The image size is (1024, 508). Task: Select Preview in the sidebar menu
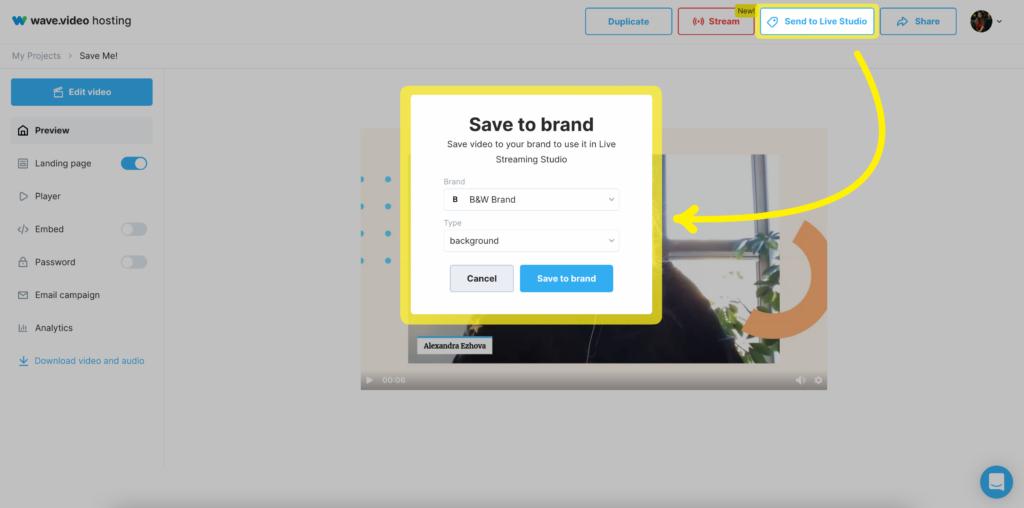(x=82, y=131)
